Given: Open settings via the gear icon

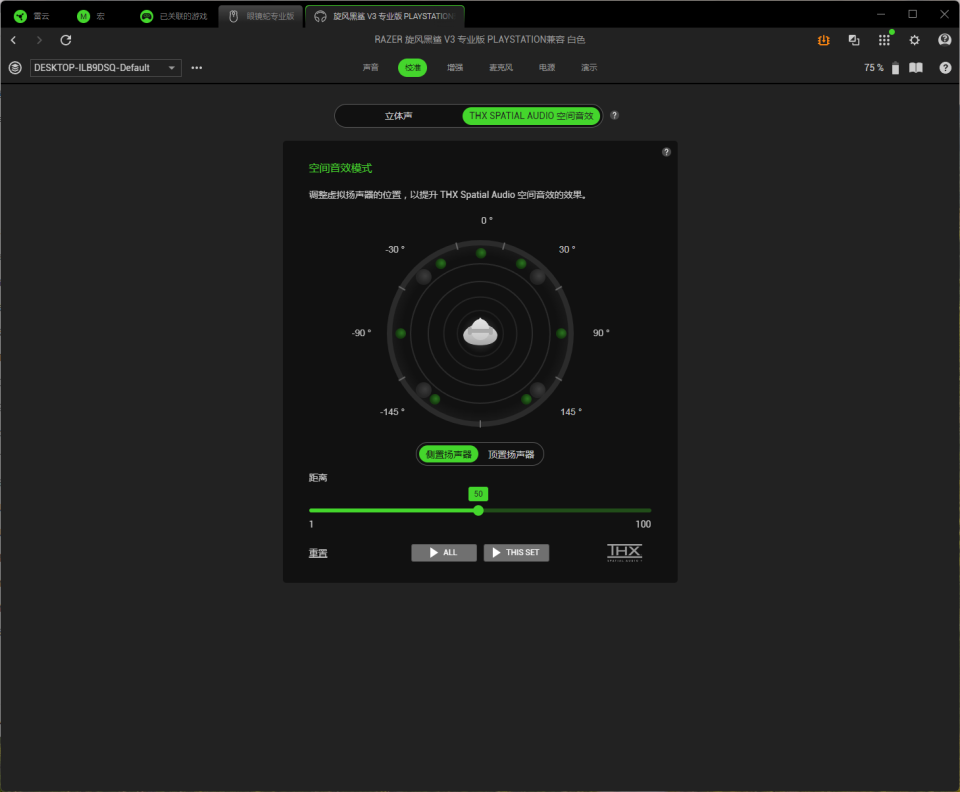Looking at the screenshot, I should click(x=914, y=40).
